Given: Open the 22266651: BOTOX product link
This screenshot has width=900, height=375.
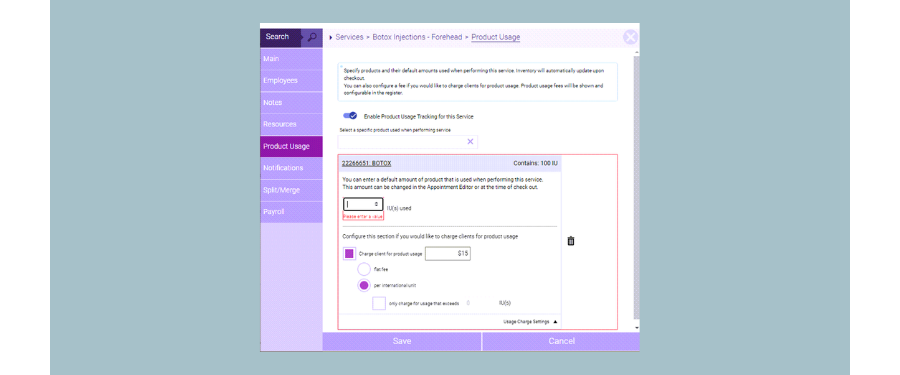Looking at the screenshot, I should (366, 164).
